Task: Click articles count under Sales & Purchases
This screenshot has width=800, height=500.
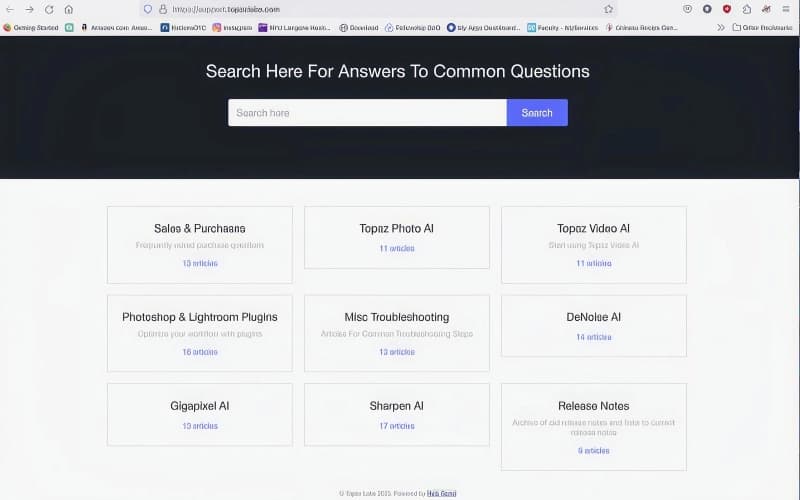Action: click(199, 263)
